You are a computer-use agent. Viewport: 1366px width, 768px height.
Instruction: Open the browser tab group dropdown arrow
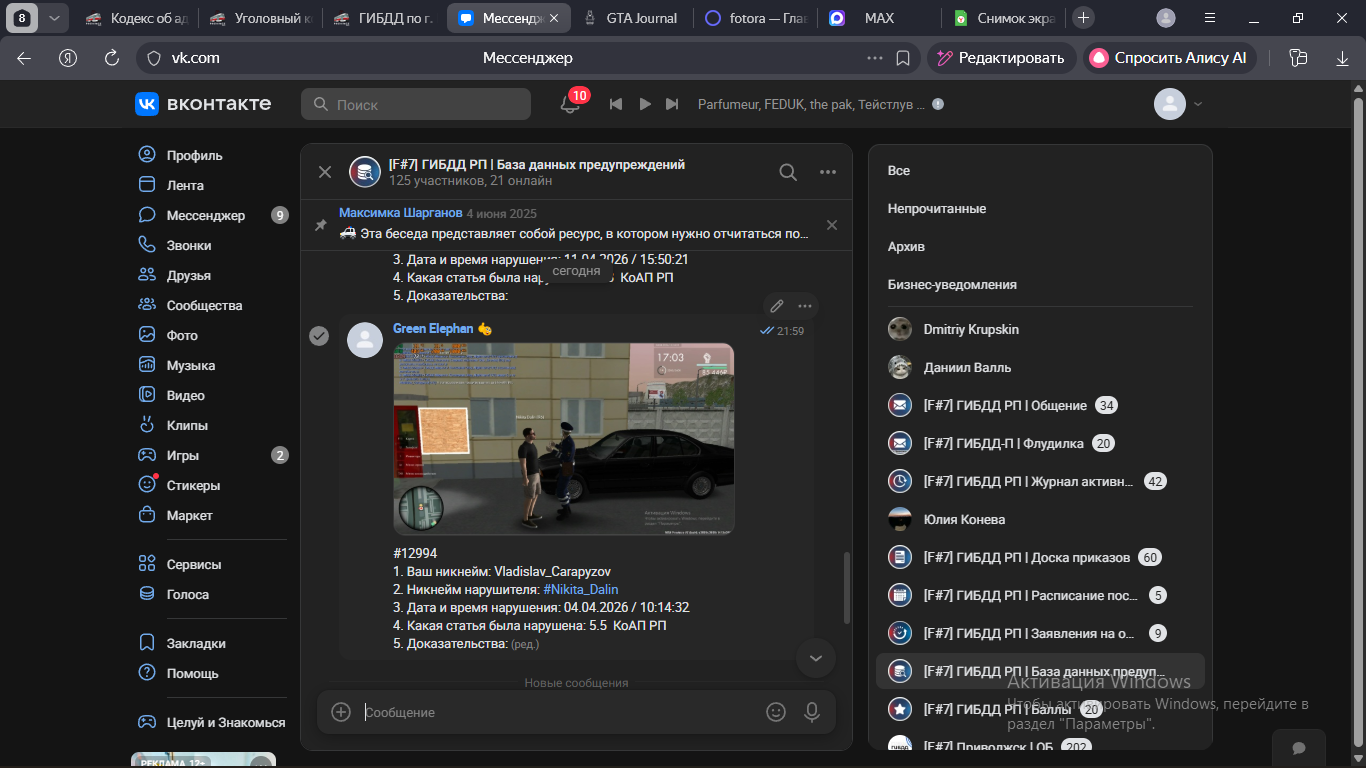(53, 18)
